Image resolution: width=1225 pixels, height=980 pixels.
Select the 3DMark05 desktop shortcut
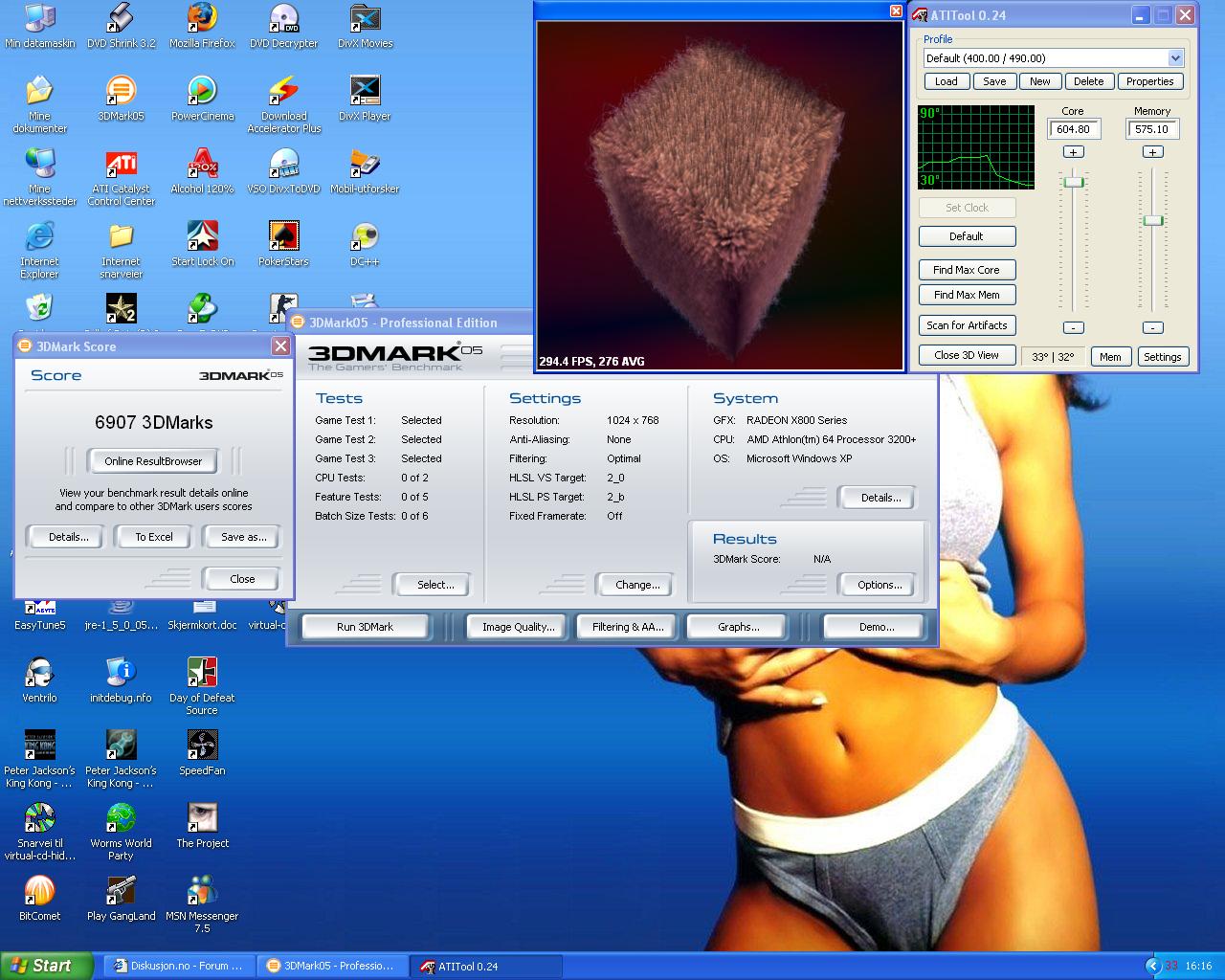121,99
